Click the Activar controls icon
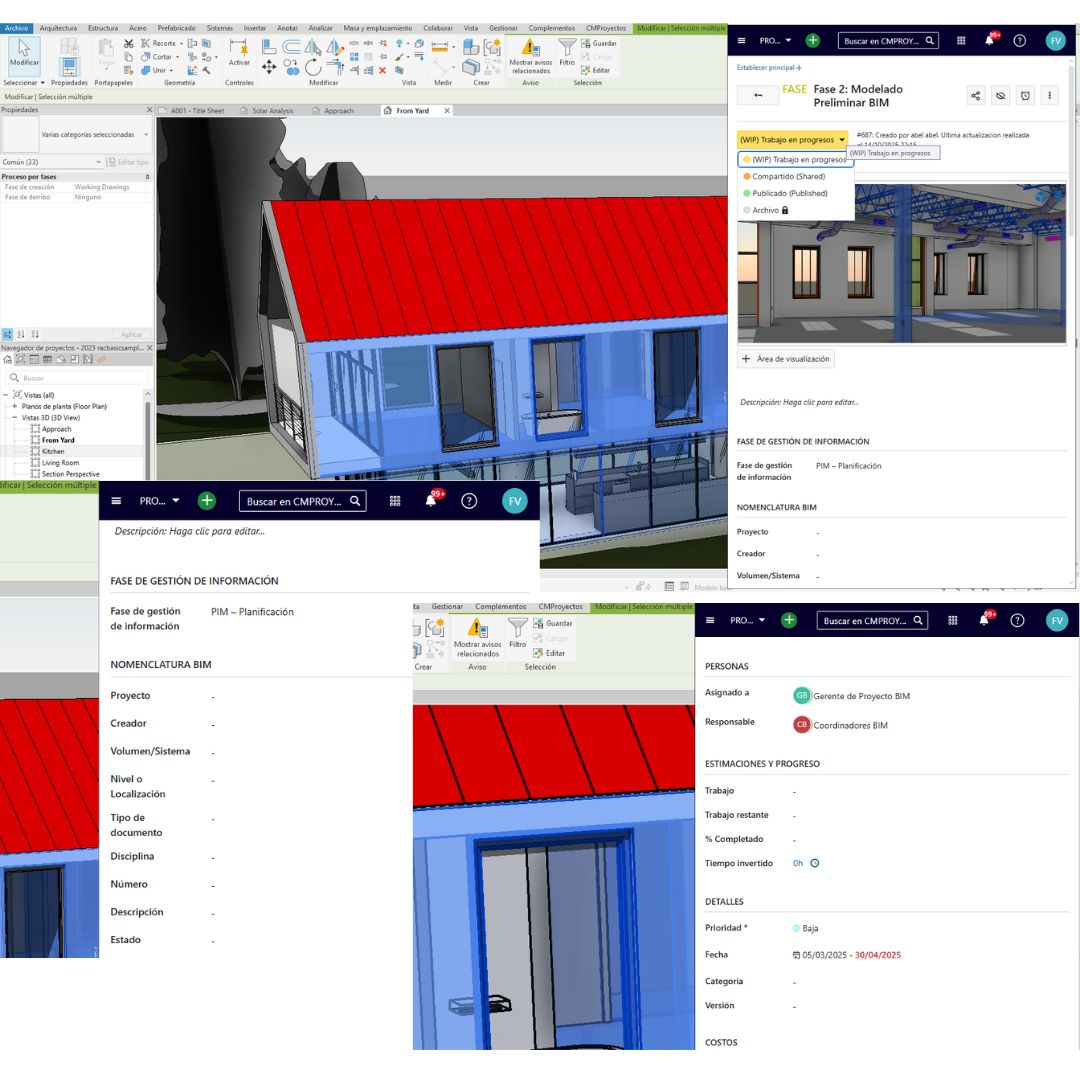The height and width of the screenshot is (1080, 1080). (239, 52)
